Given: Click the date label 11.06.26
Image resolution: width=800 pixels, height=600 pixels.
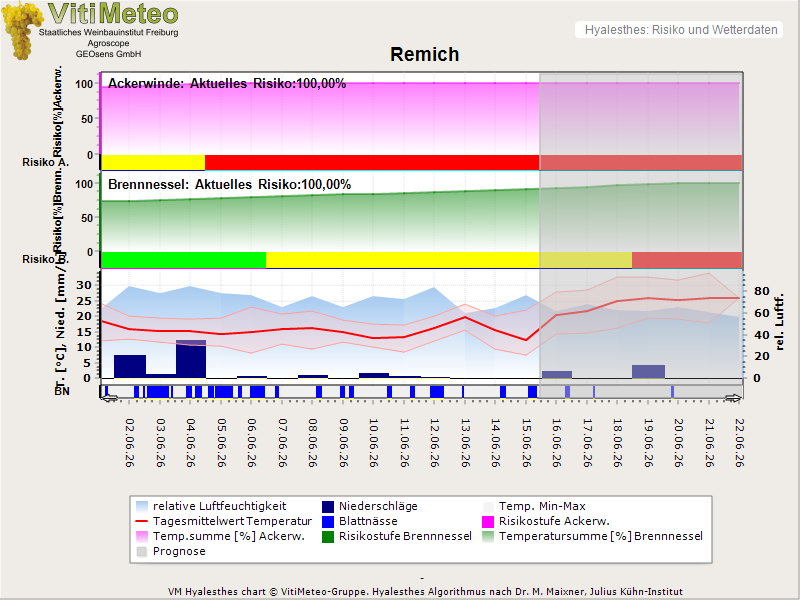Looking at the screenshot, I should (x=404, y=443).
